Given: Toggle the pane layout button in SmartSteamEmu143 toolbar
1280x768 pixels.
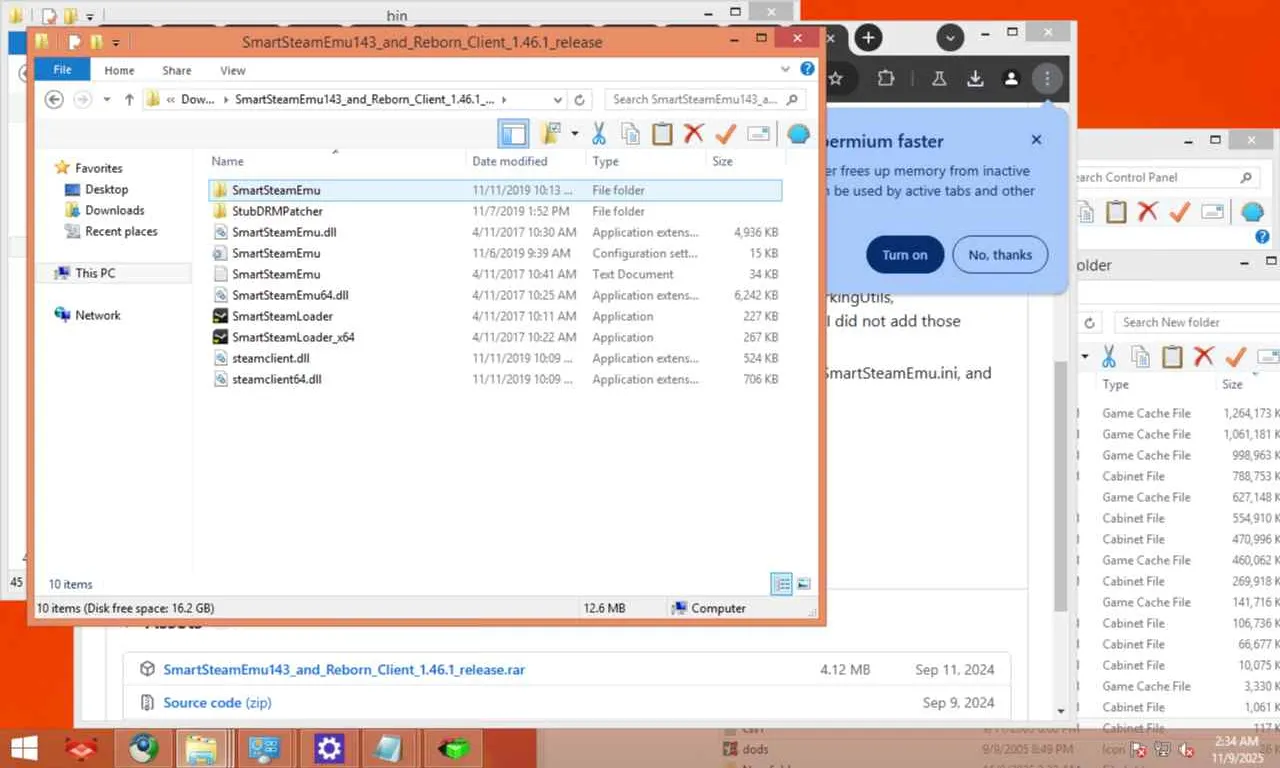Looking at the screenshot, I should (514, 134).
